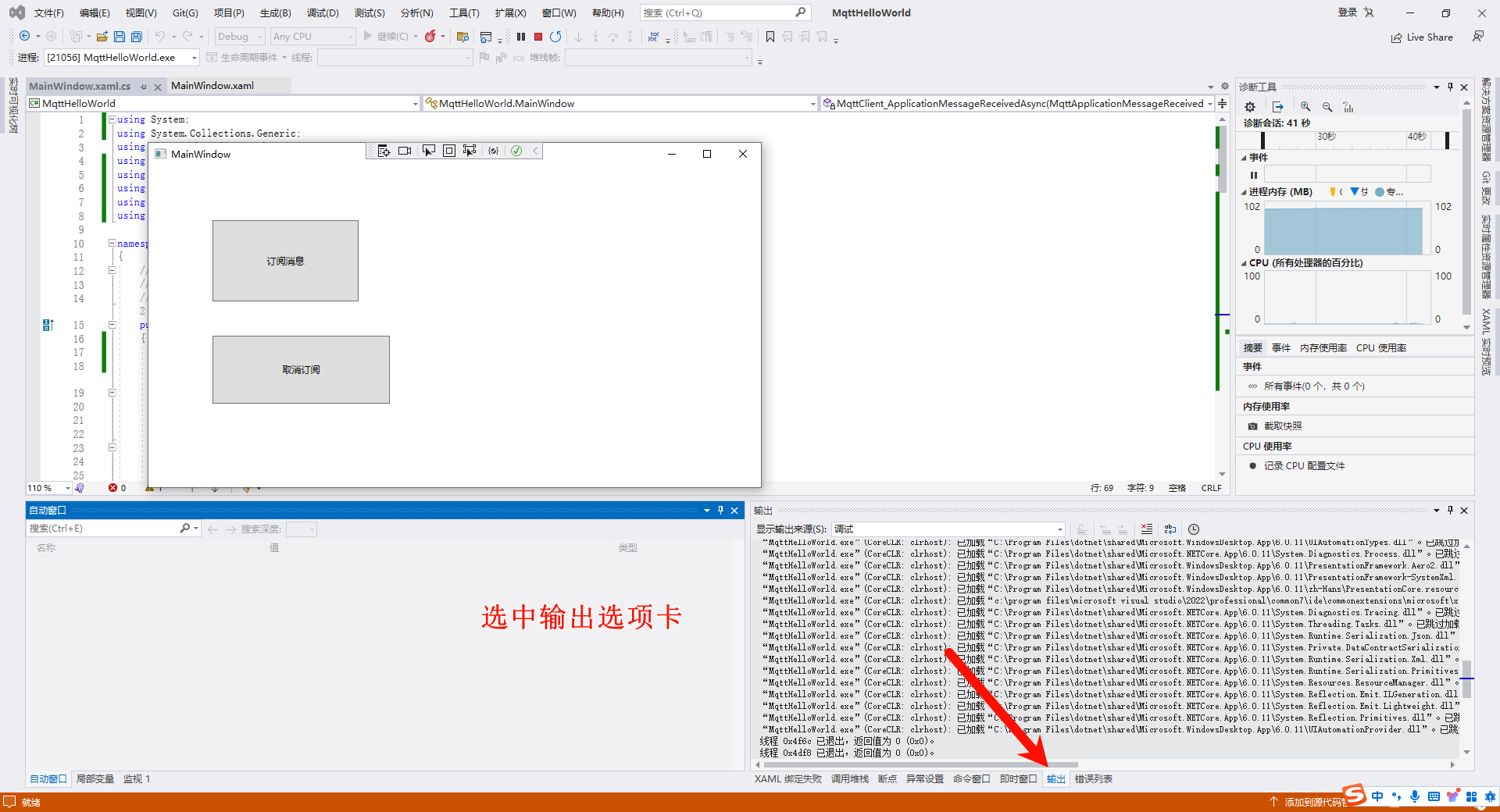Zoom out on the diagnostic timeline
The height and width of the screenshot is (812, 1500).
pyautogui.click(x=1327, y=106)
